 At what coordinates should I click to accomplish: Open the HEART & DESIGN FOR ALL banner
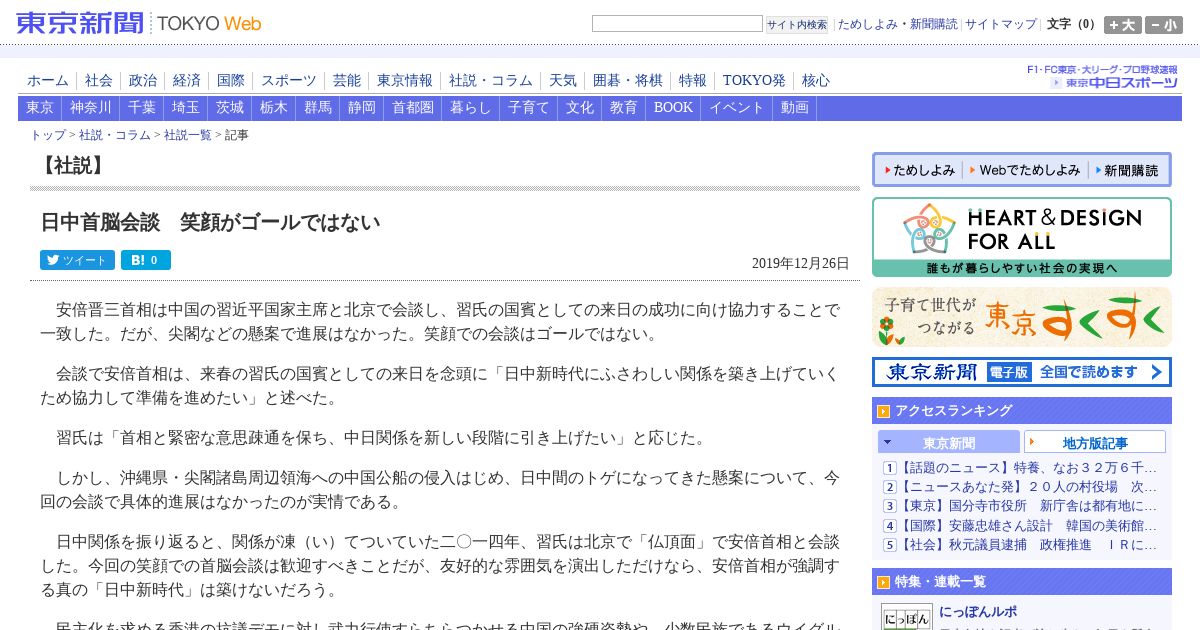(1021, 237)
